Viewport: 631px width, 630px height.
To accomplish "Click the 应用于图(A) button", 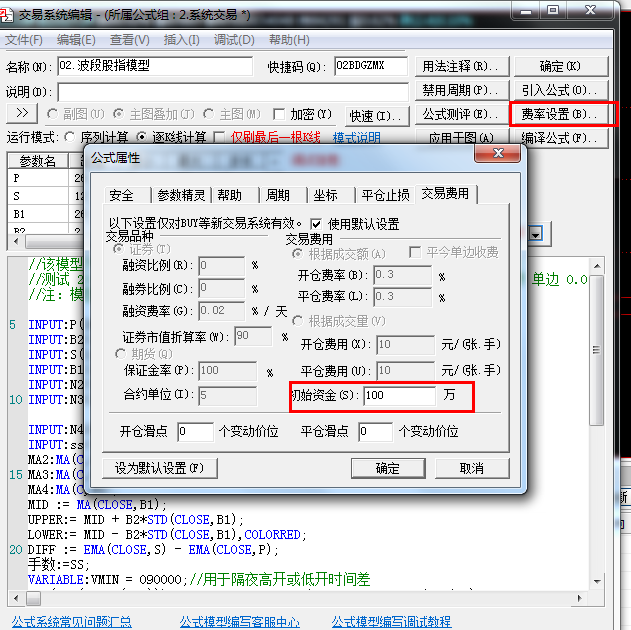I will (x=462, y=138).
